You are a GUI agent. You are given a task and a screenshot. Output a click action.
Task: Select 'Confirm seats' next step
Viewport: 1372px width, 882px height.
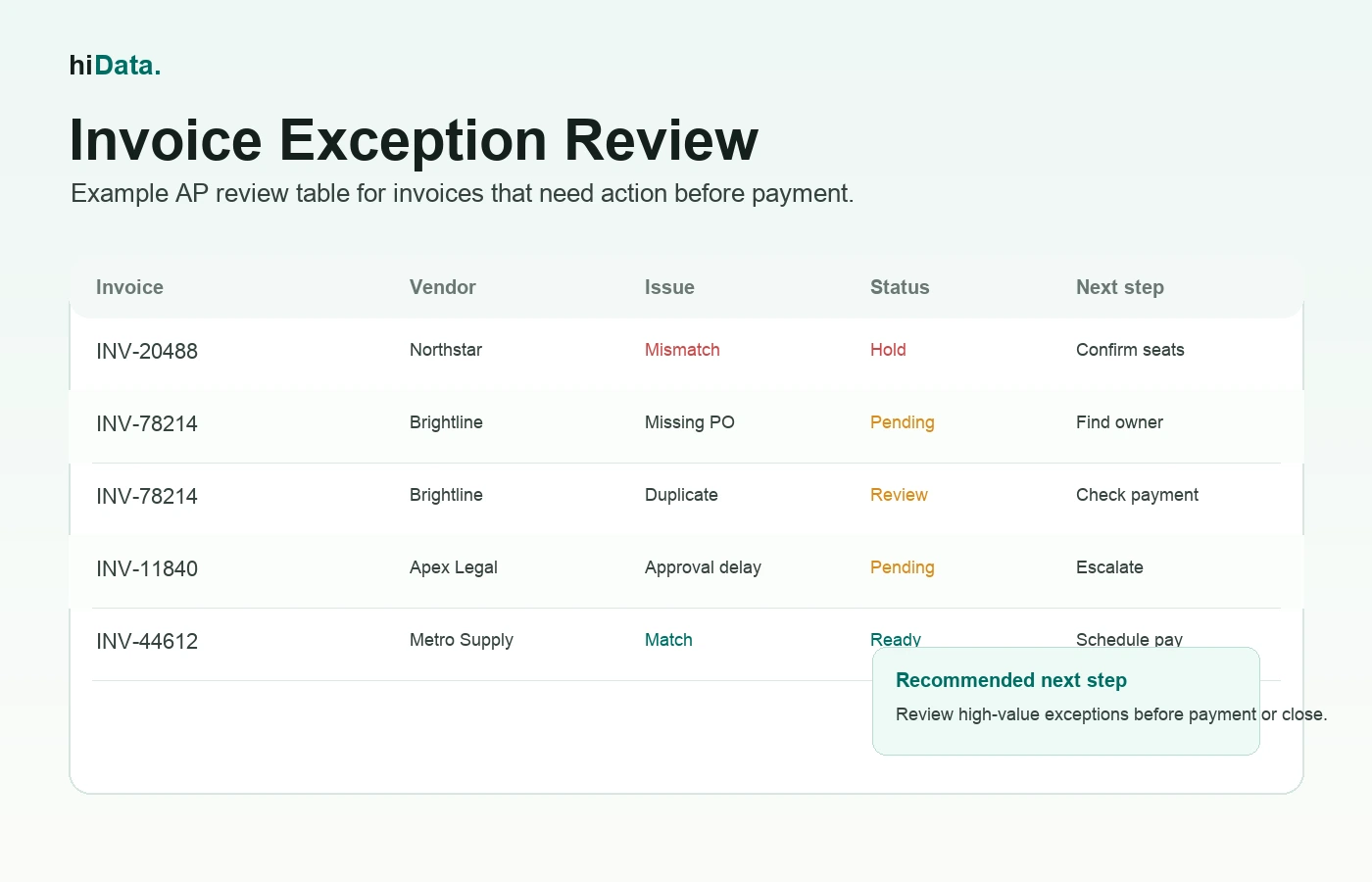point(1130,350)
